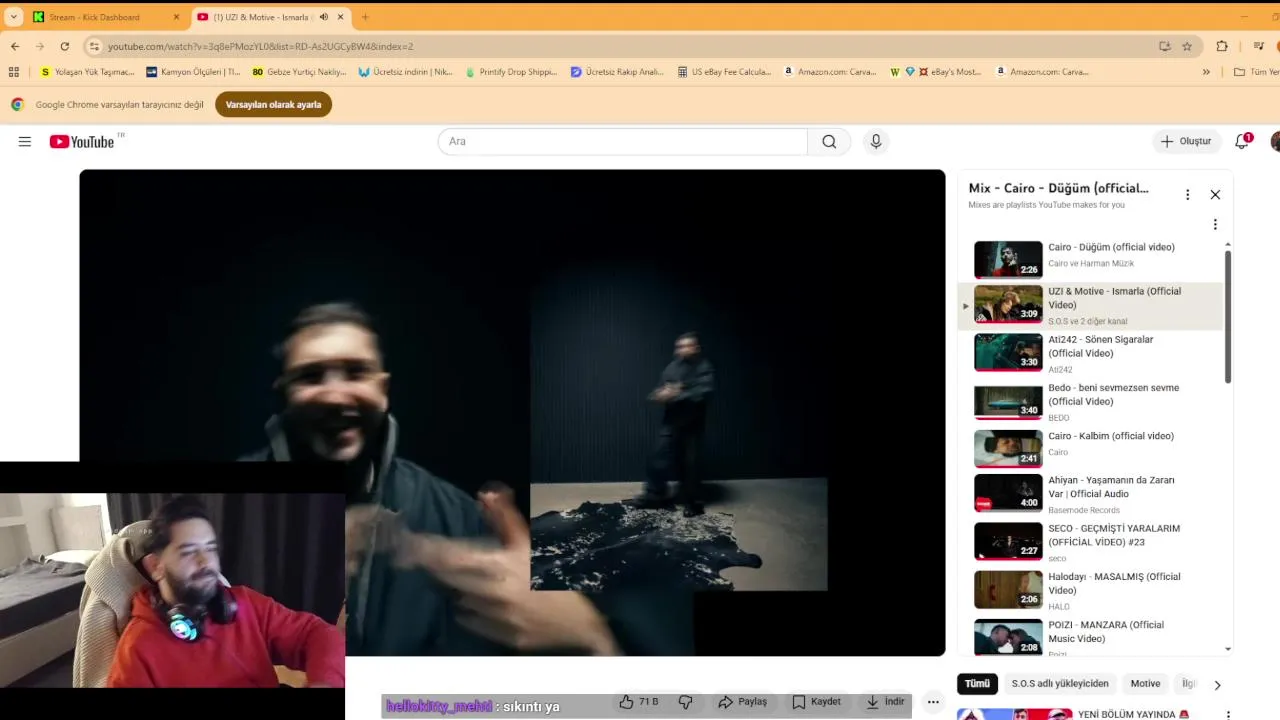Click the Paylaş share button

point(742,702)
